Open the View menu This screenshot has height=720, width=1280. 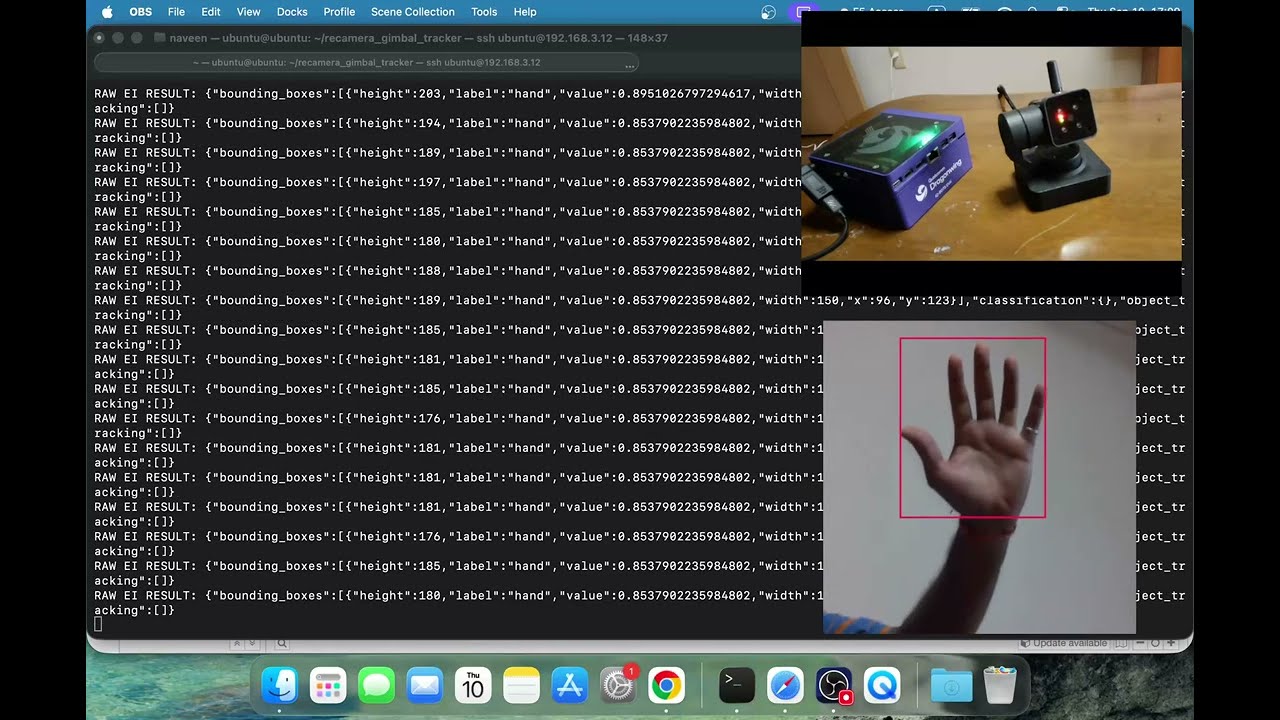(x=249, y=12)
